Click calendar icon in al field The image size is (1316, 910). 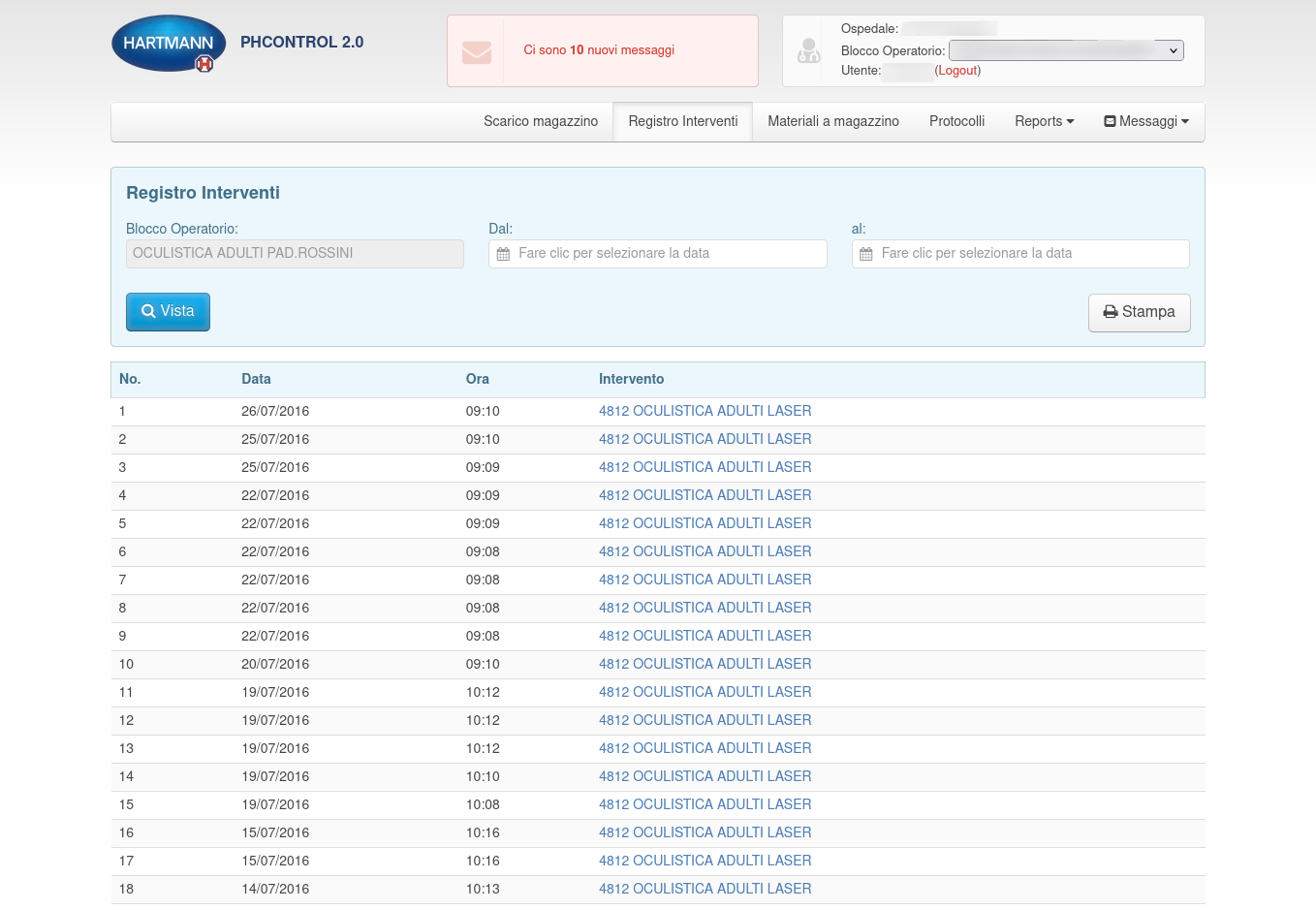[x=866, y=254]
